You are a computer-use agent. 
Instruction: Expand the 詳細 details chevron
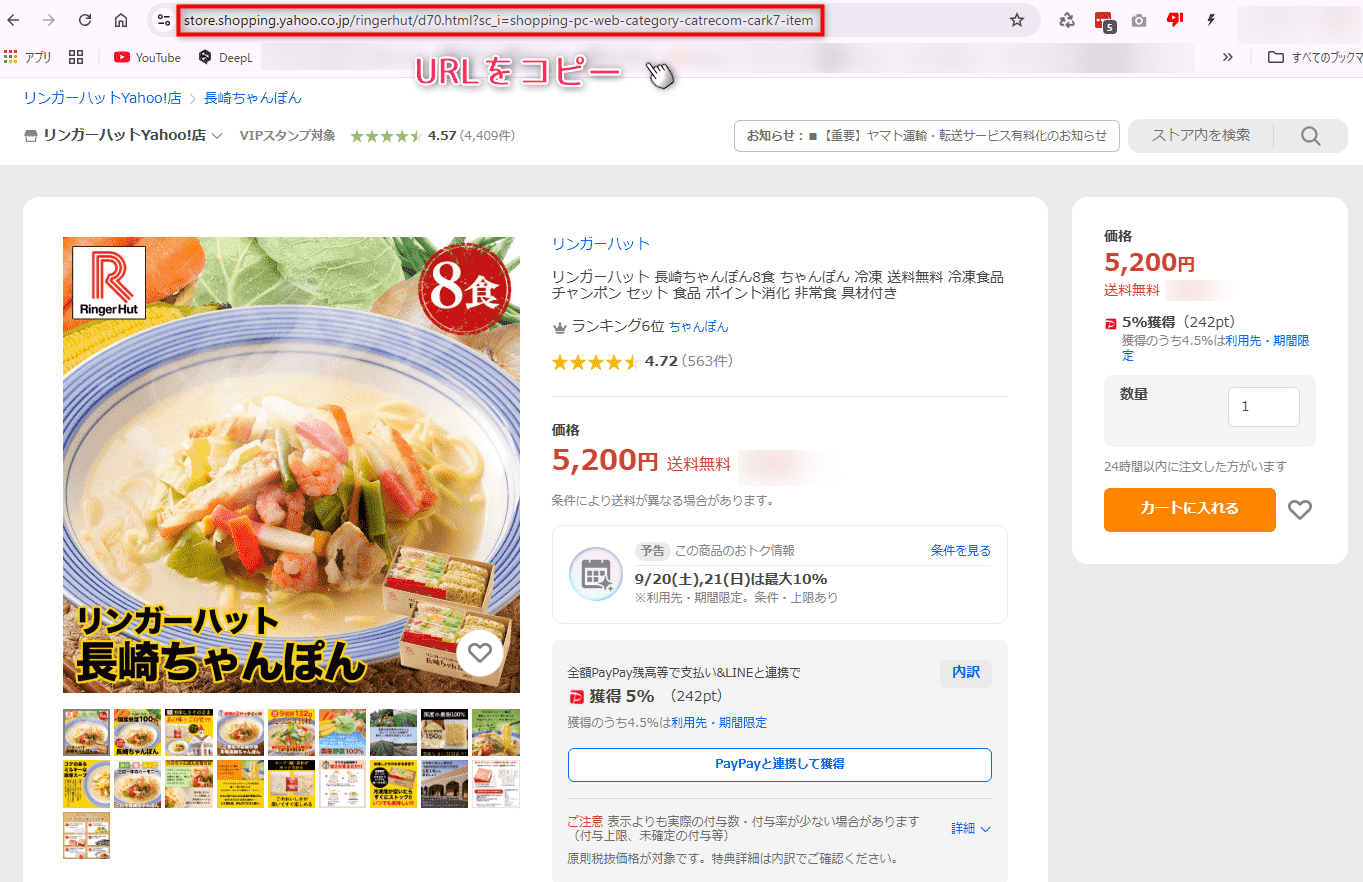pos(985,829)
